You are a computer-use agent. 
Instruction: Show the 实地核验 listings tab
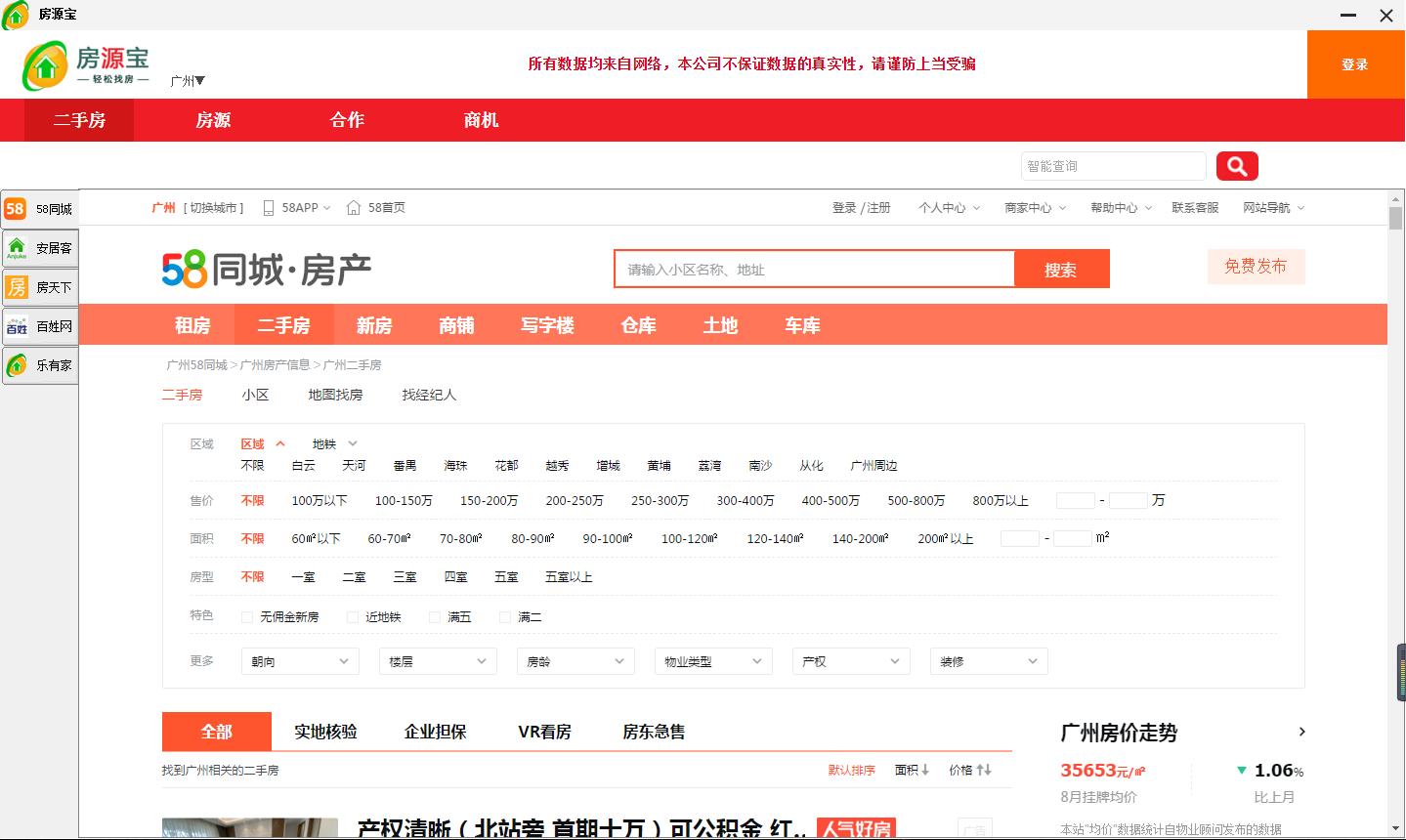(325, 732)
